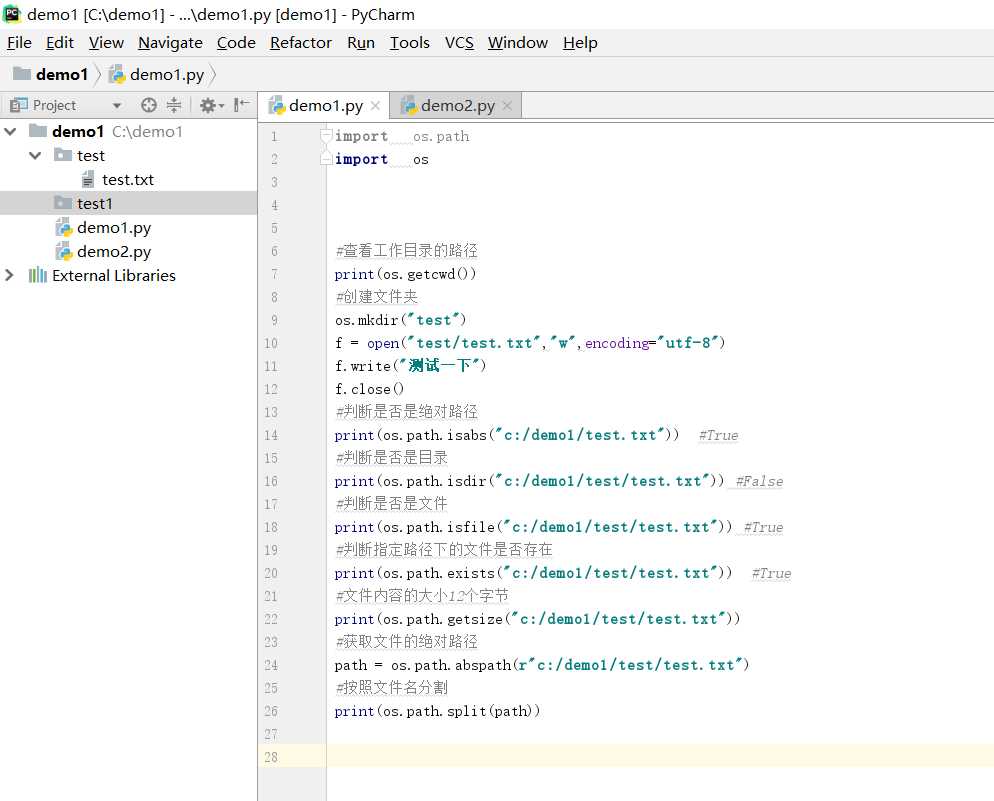Click the test1 folder icon in tree
Screen dimensions: 994x801
(x=63, y=203)
